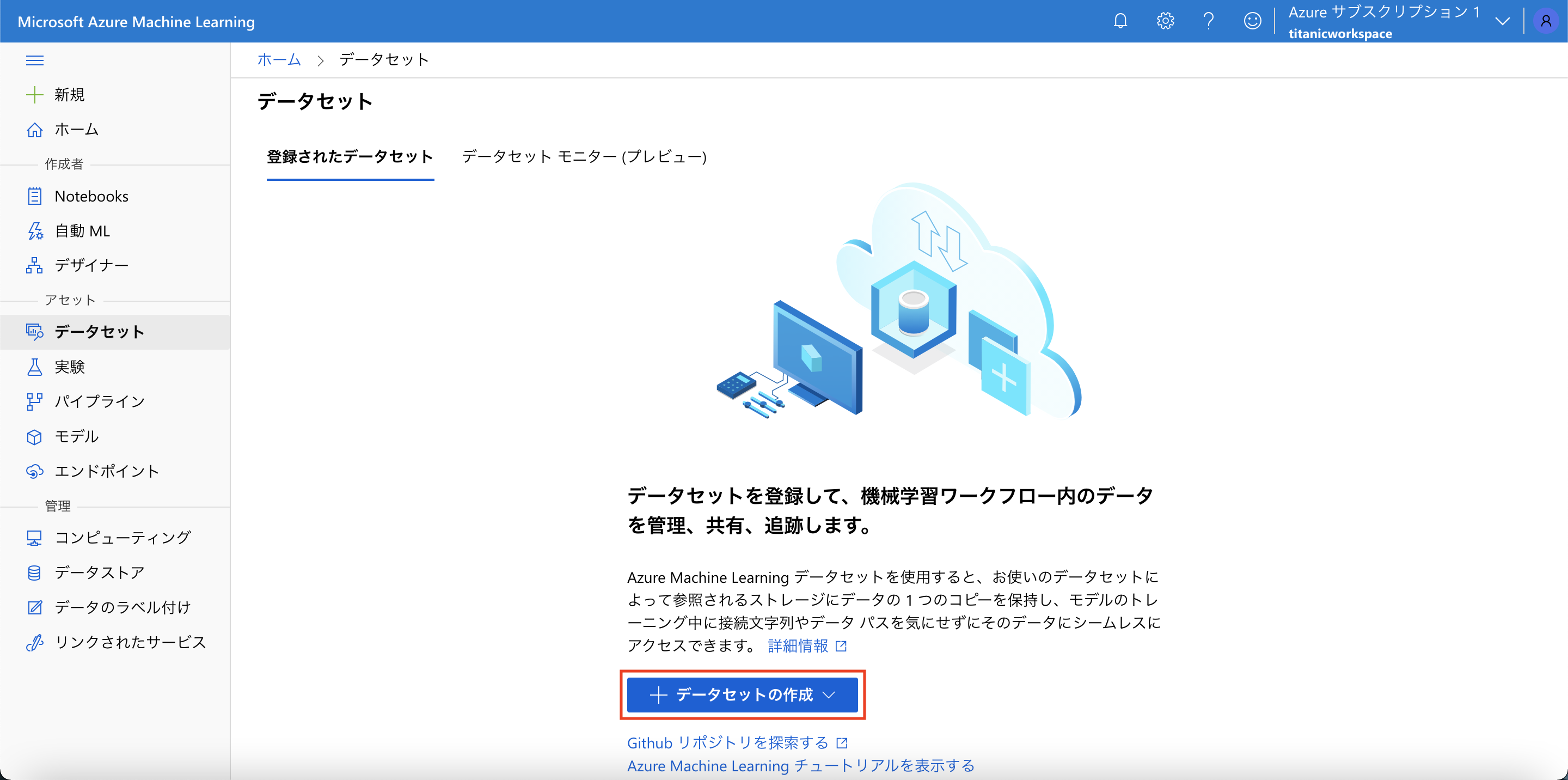Open the settings gear

1165,21
